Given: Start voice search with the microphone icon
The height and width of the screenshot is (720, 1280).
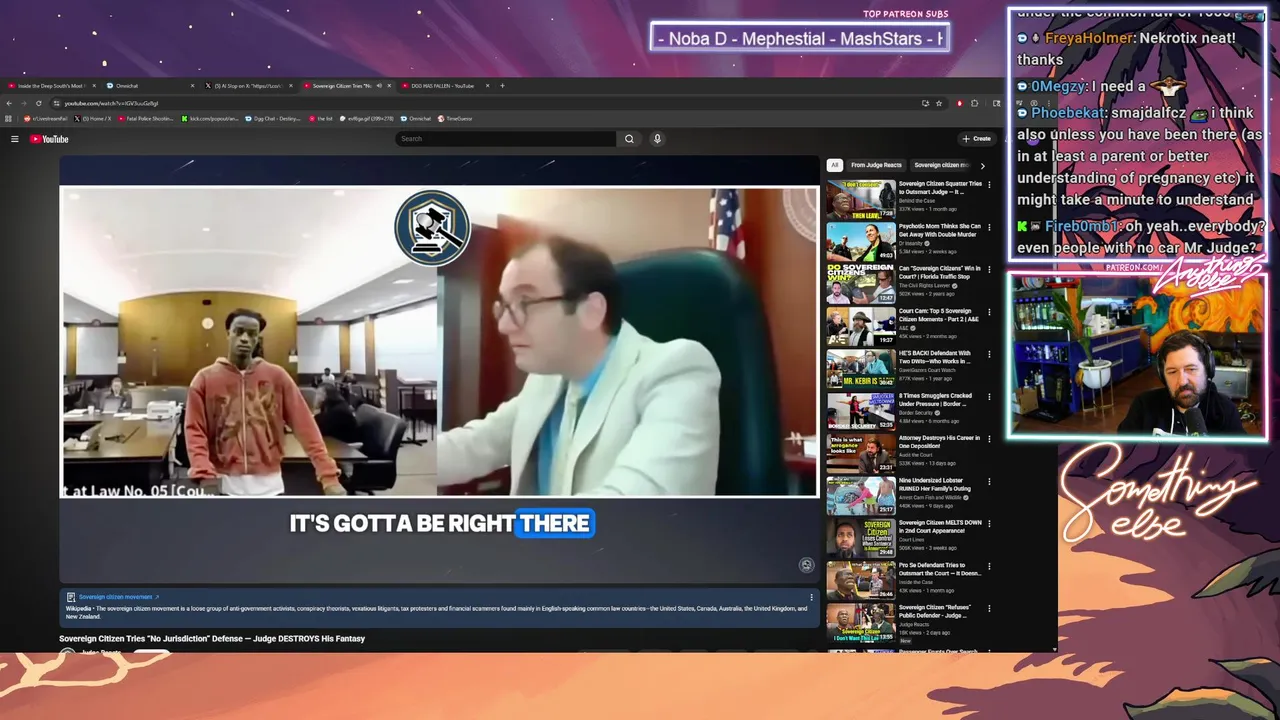Looking at the screenshot, I should pyautogui.click(x=657, y=139).
